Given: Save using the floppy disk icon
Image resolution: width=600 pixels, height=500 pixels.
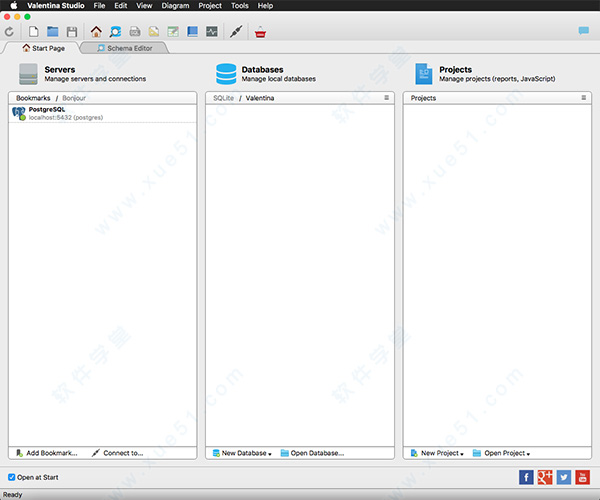Looking at the screenshot, I should pyautogui.click(x=72, y=32).
